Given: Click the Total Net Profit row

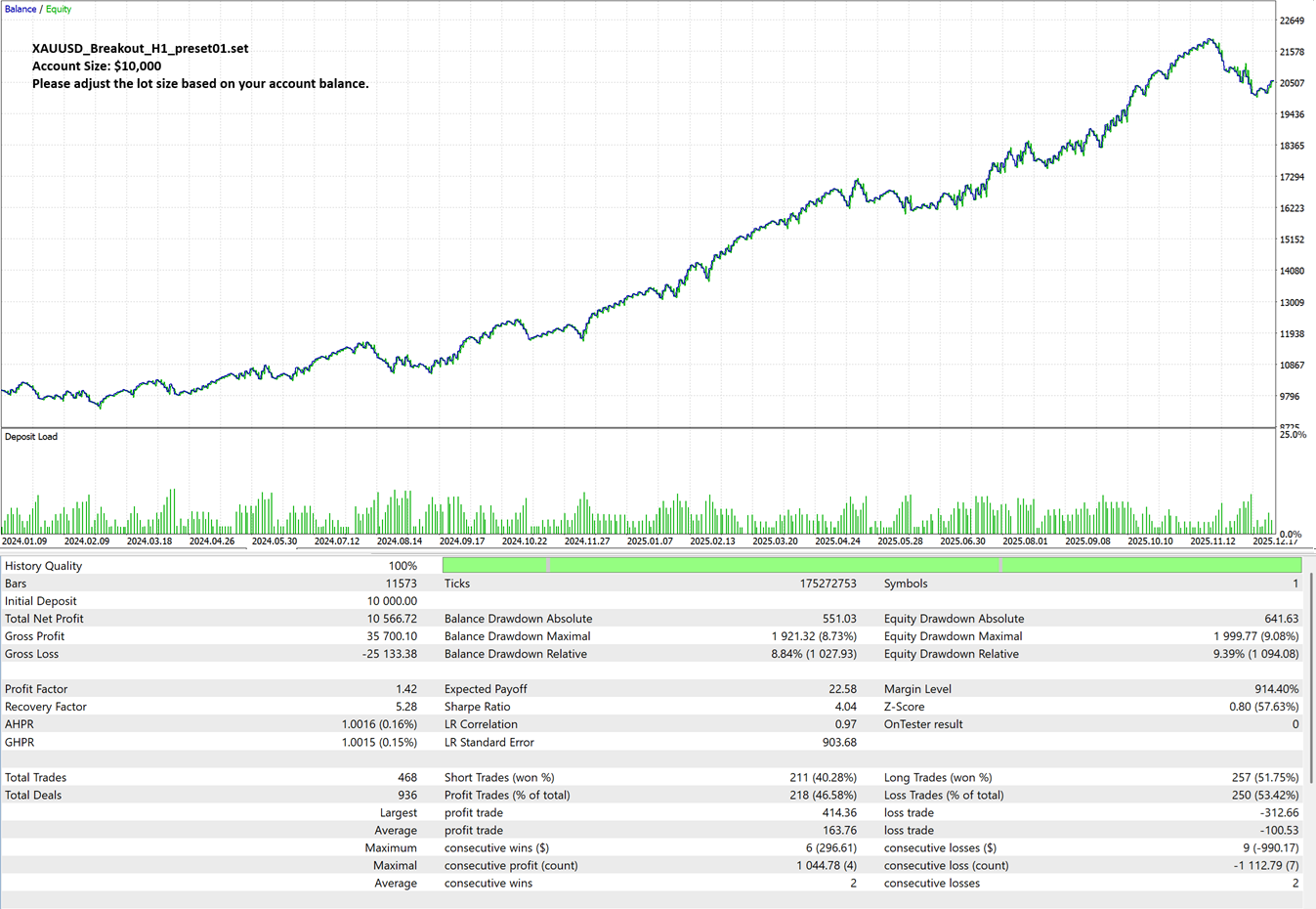Looking at the screenshot, I should [x=210, y=619].
